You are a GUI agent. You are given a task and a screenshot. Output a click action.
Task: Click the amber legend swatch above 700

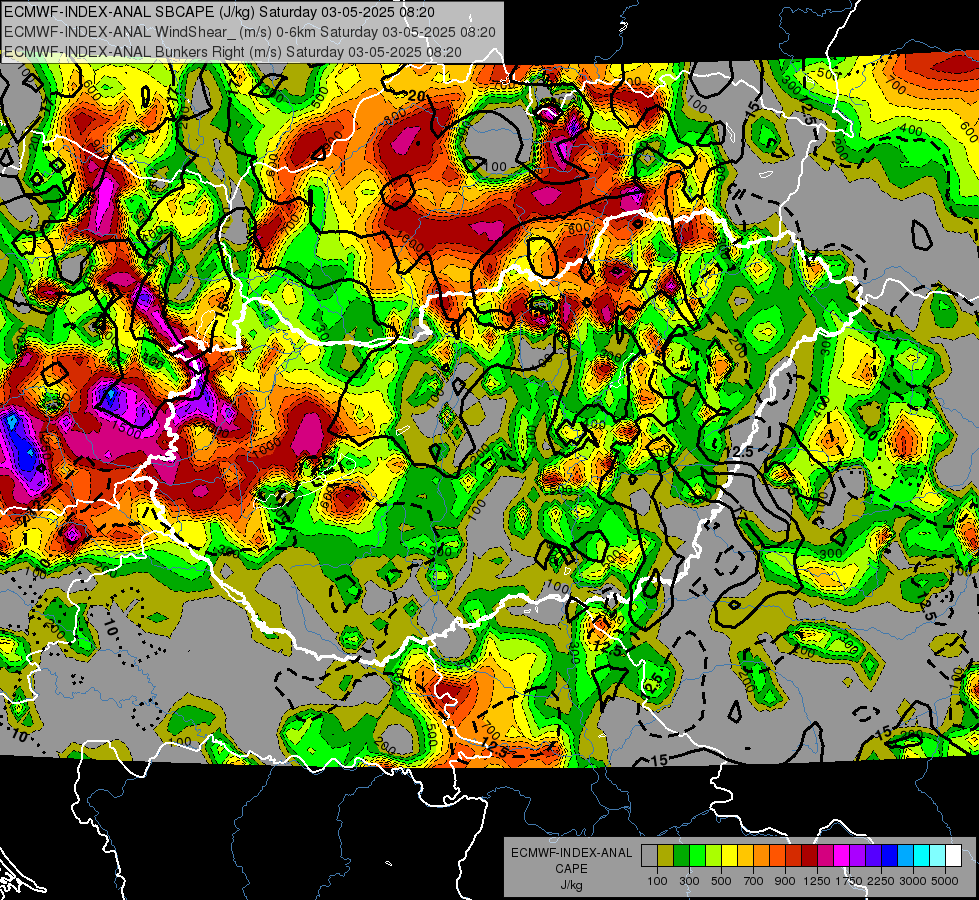746,856
